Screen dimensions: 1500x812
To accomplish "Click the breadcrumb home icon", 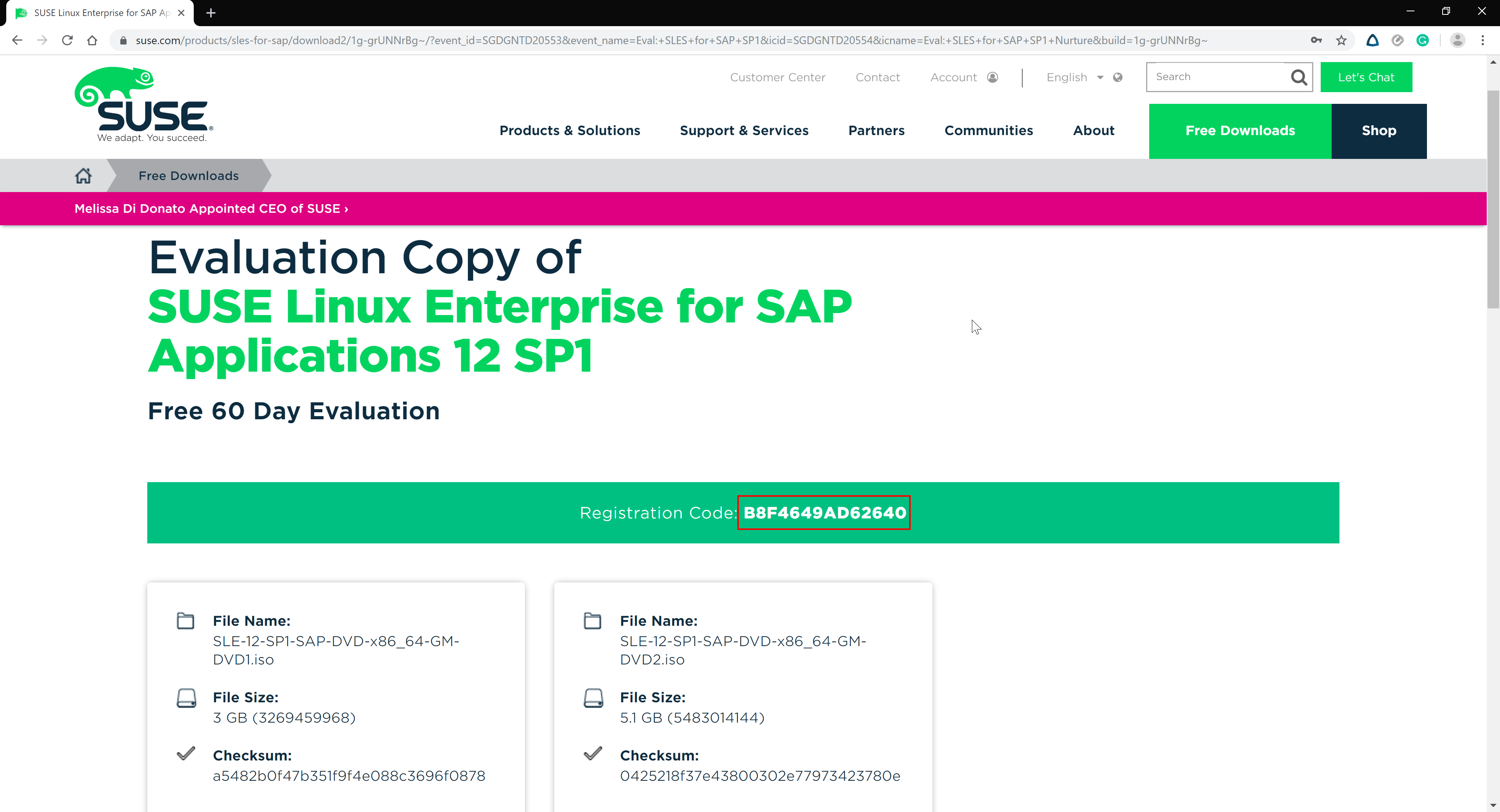I will tap(83, 176).
